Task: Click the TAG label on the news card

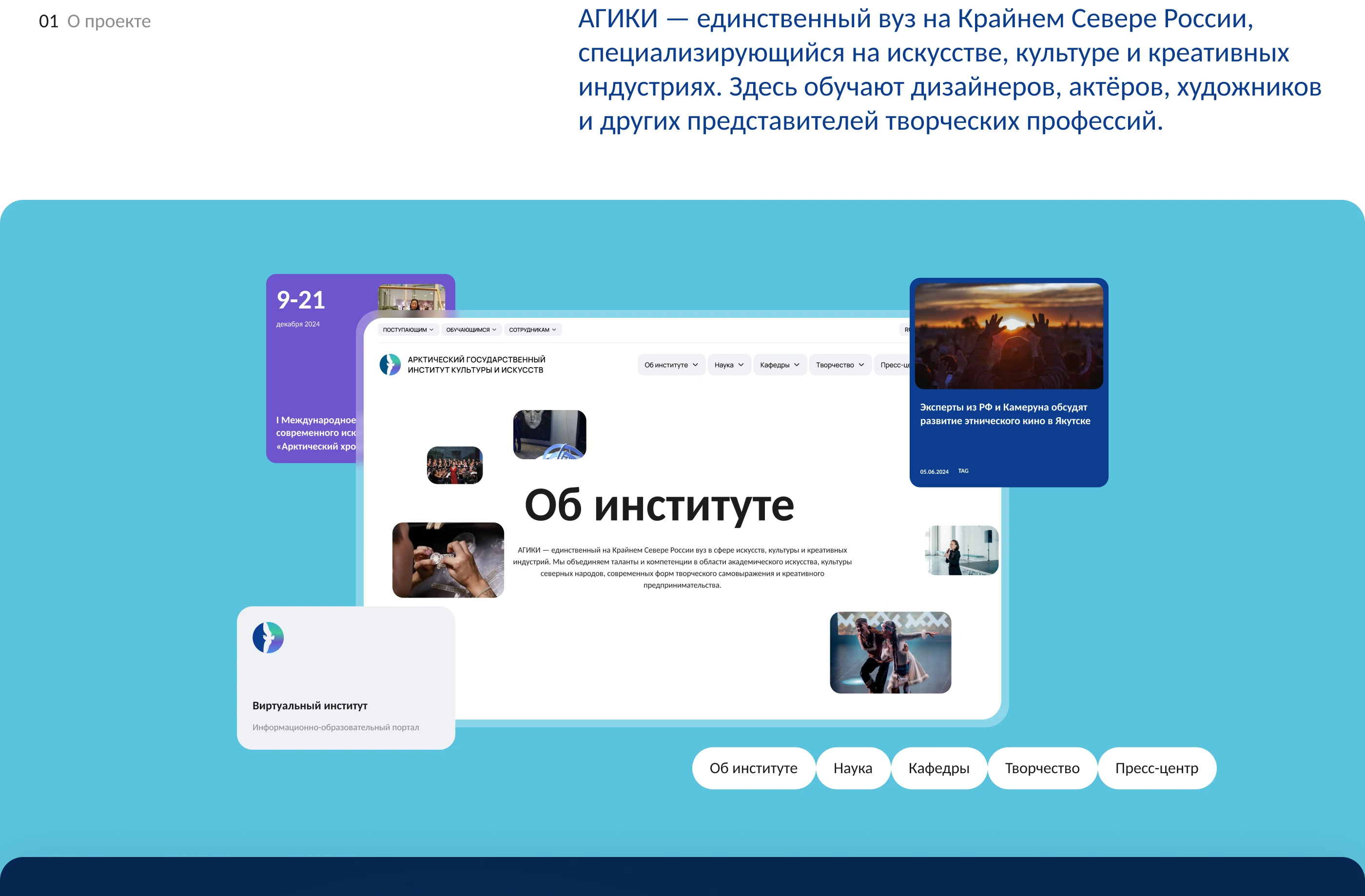Action: tap(963, 470)
